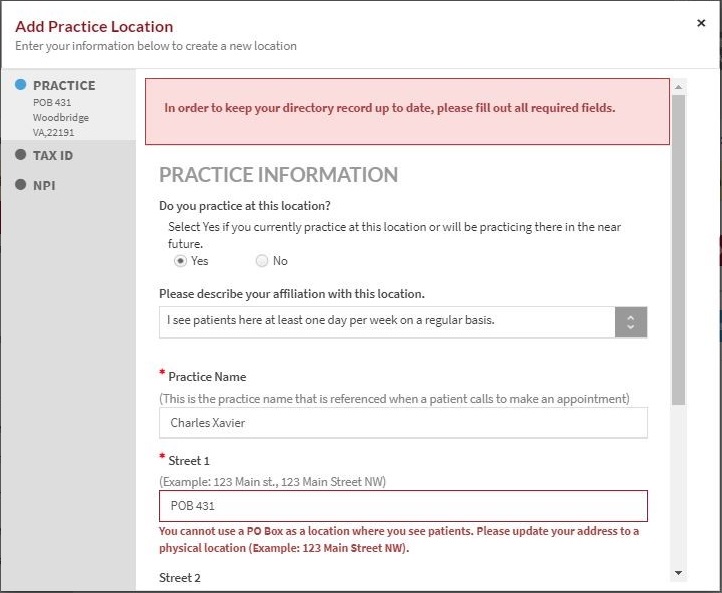This screenshot has height=593, width=722.
Task: Select No for practicing at this location
Action: coord(262,261)
